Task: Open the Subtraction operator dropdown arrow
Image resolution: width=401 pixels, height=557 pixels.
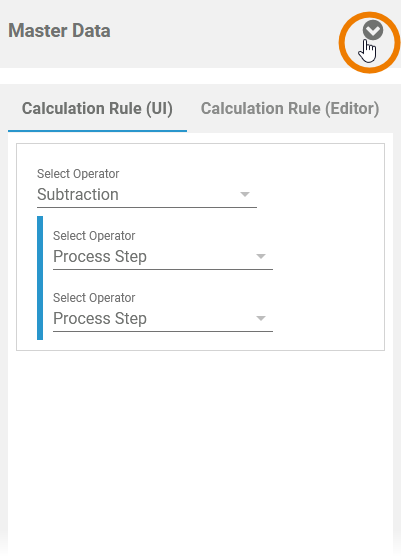Action: click(x=245, y=194)
